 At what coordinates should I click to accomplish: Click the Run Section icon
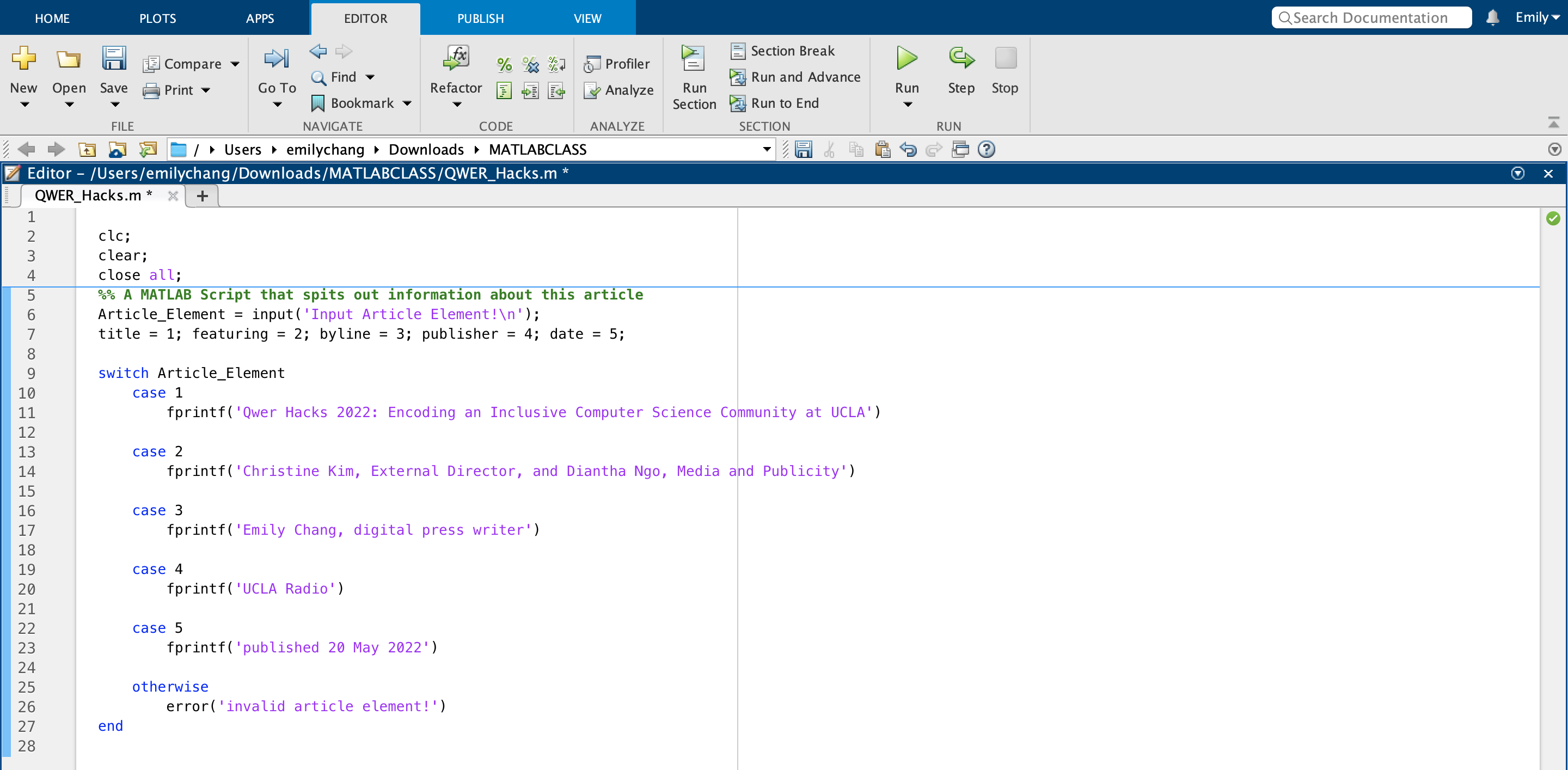(x=693, y=59)
